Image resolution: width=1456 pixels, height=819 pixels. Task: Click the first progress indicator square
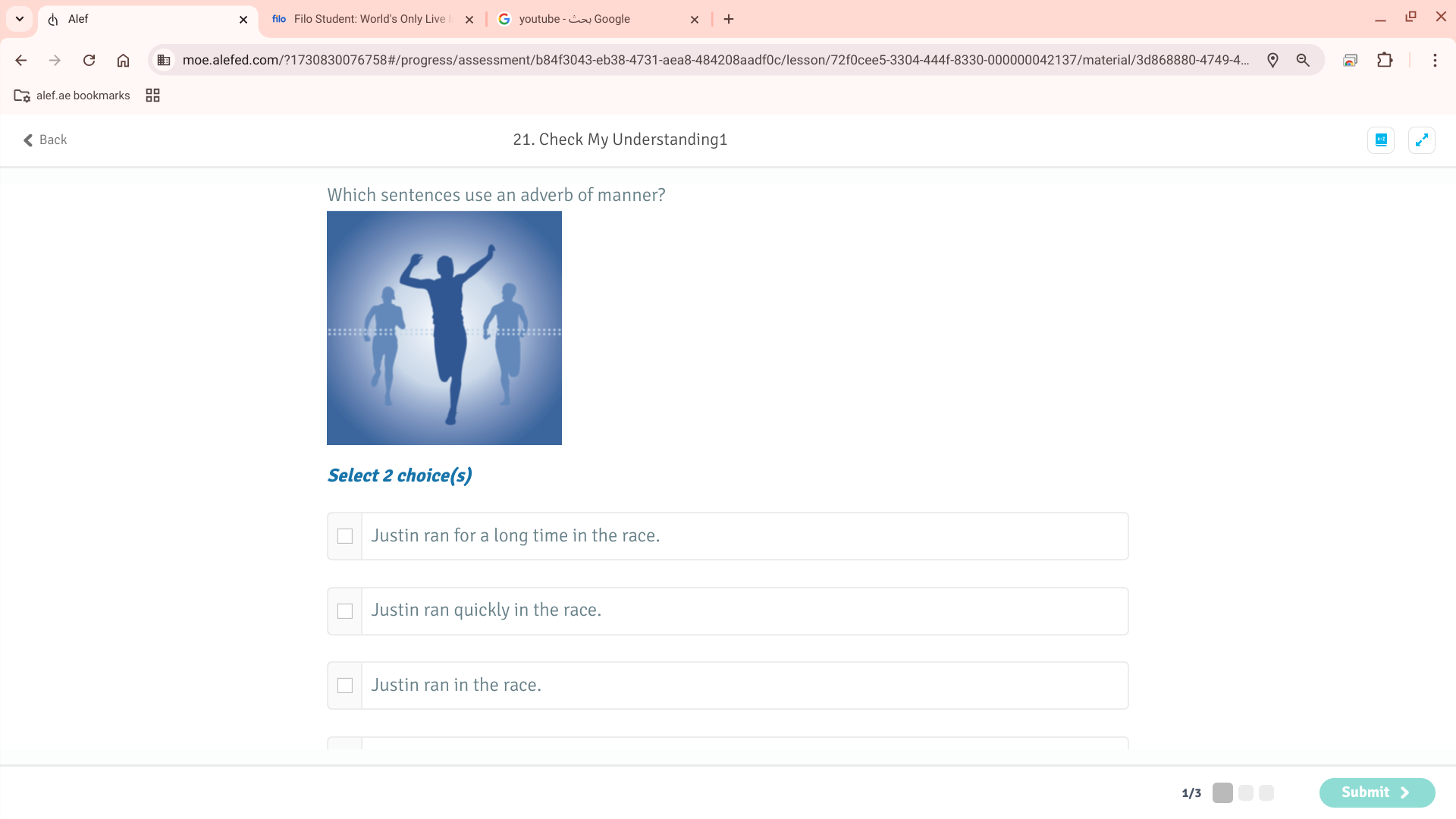[1222, 792]
